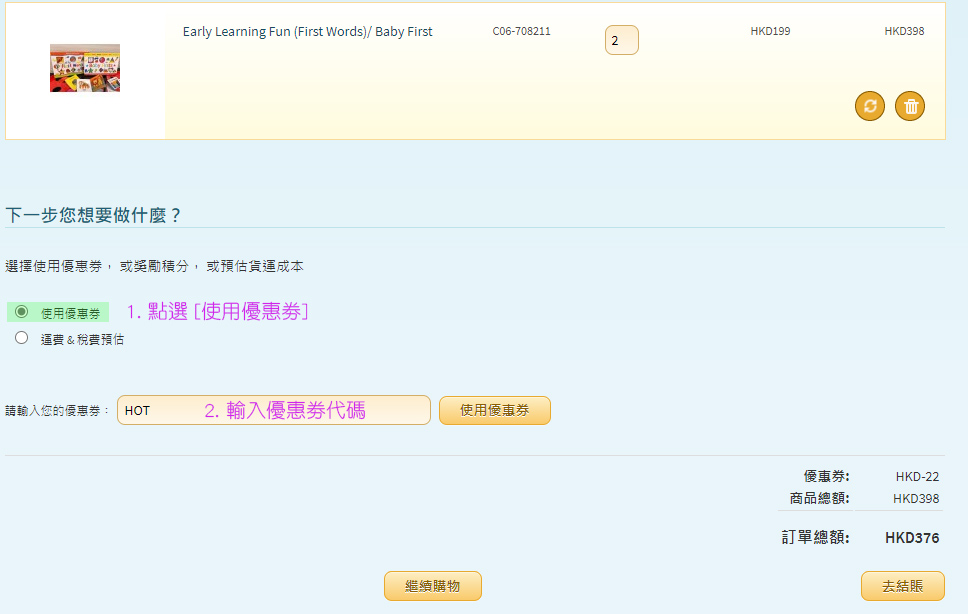Select the 使用優惠券 radio option

click(x=22, y=312)
